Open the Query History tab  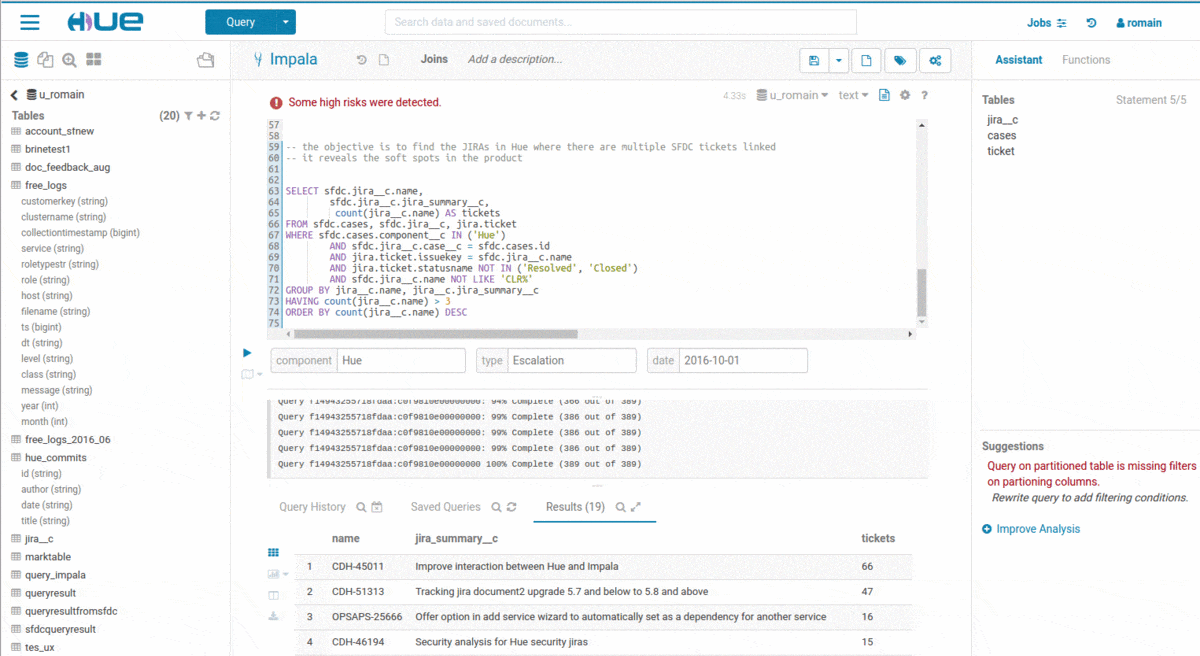[x=312, y=507]
